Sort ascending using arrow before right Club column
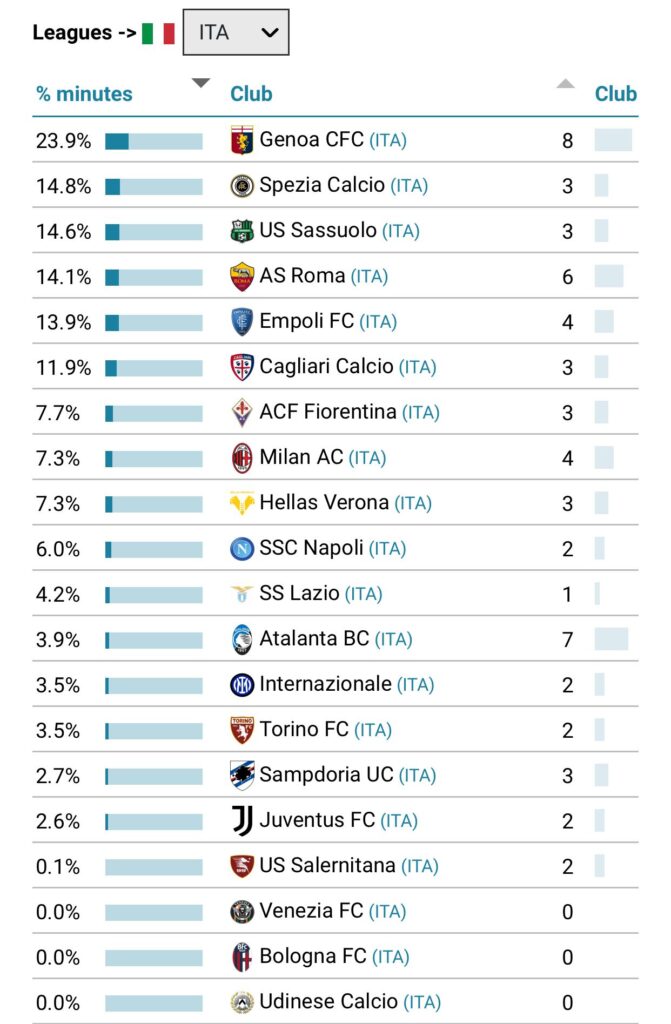The height and width of the screenshot is (1024, 671). tap(566, 83)
